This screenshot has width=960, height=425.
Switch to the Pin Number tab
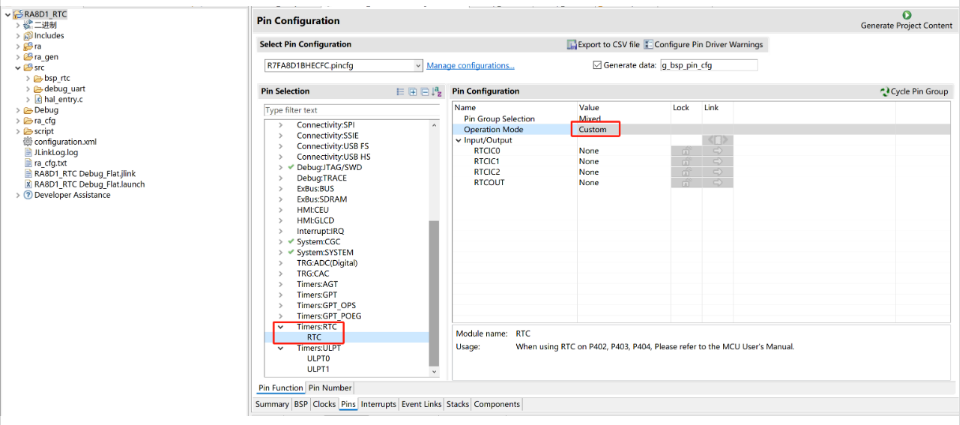point(329,388)
